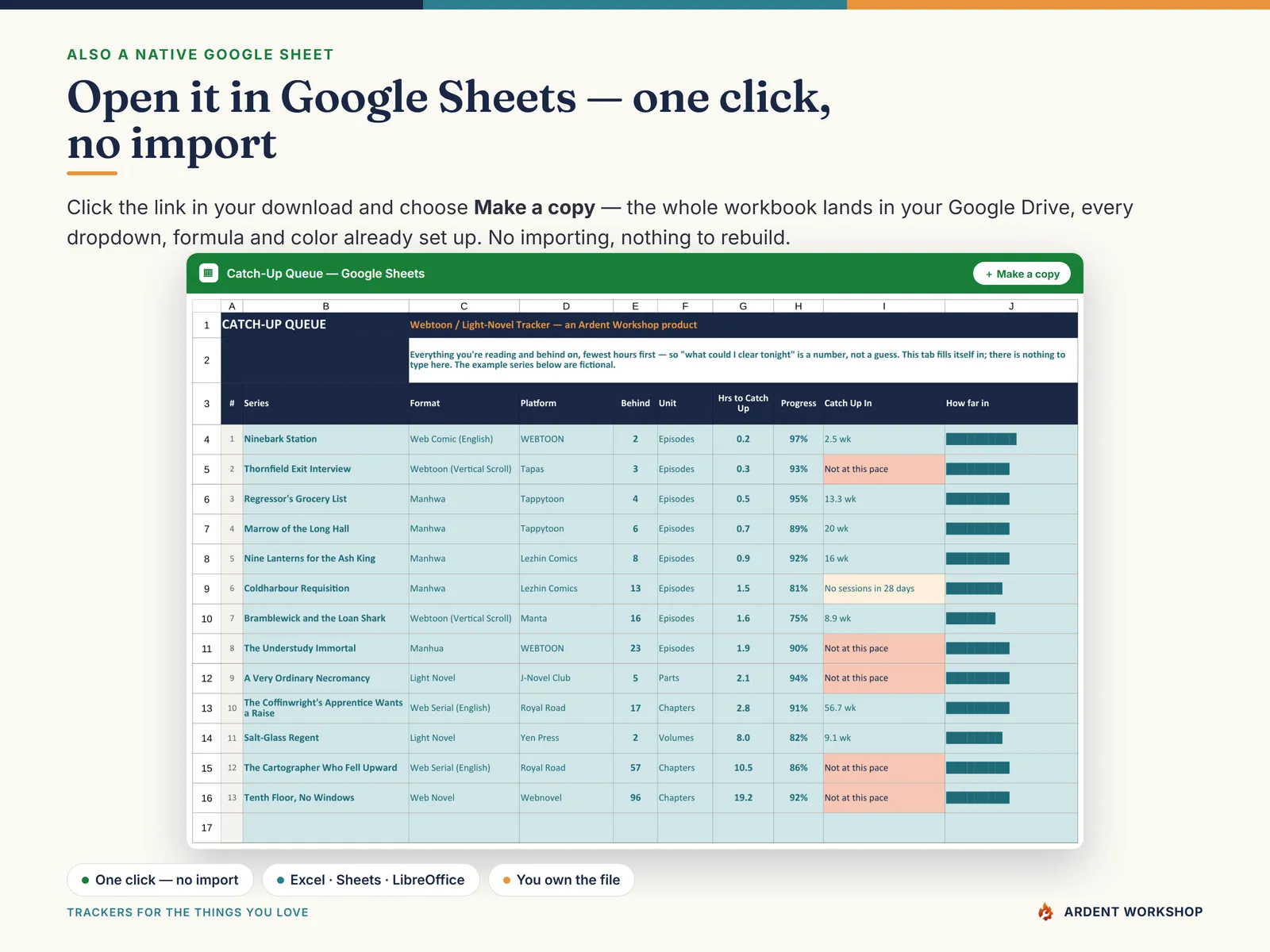Click the Manta platform cell
The width and height of the screenshot is (1270, 952).
point(566,618)
